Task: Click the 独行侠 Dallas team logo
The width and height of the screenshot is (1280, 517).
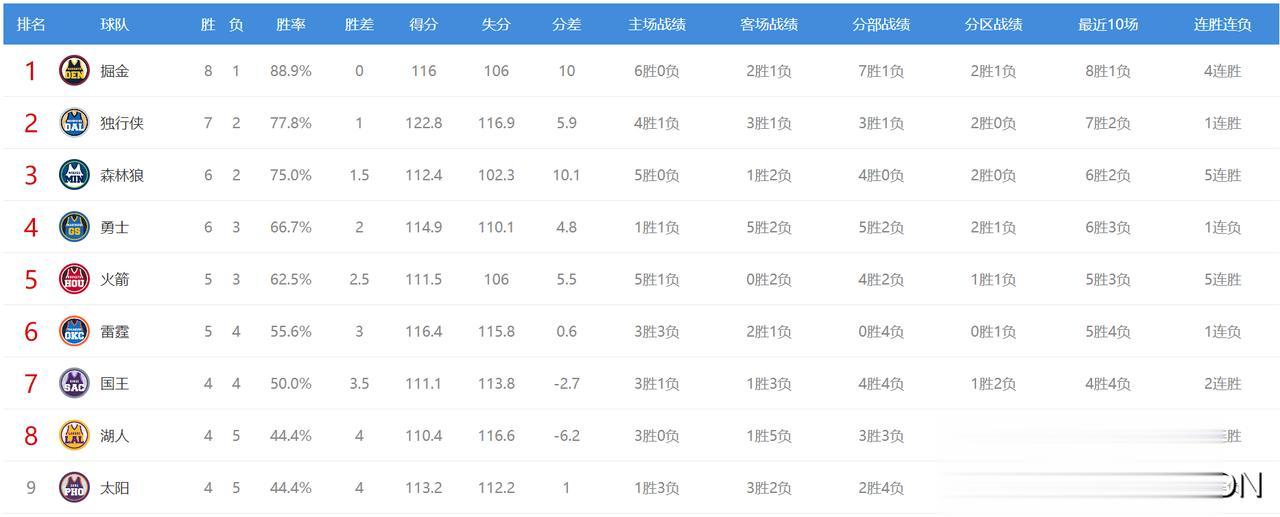Action: 74,122
